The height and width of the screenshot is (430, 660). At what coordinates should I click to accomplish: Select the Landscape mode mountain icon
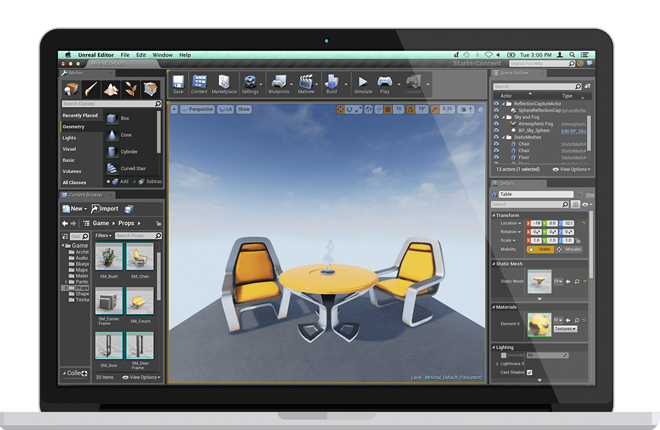click(111, 89)
